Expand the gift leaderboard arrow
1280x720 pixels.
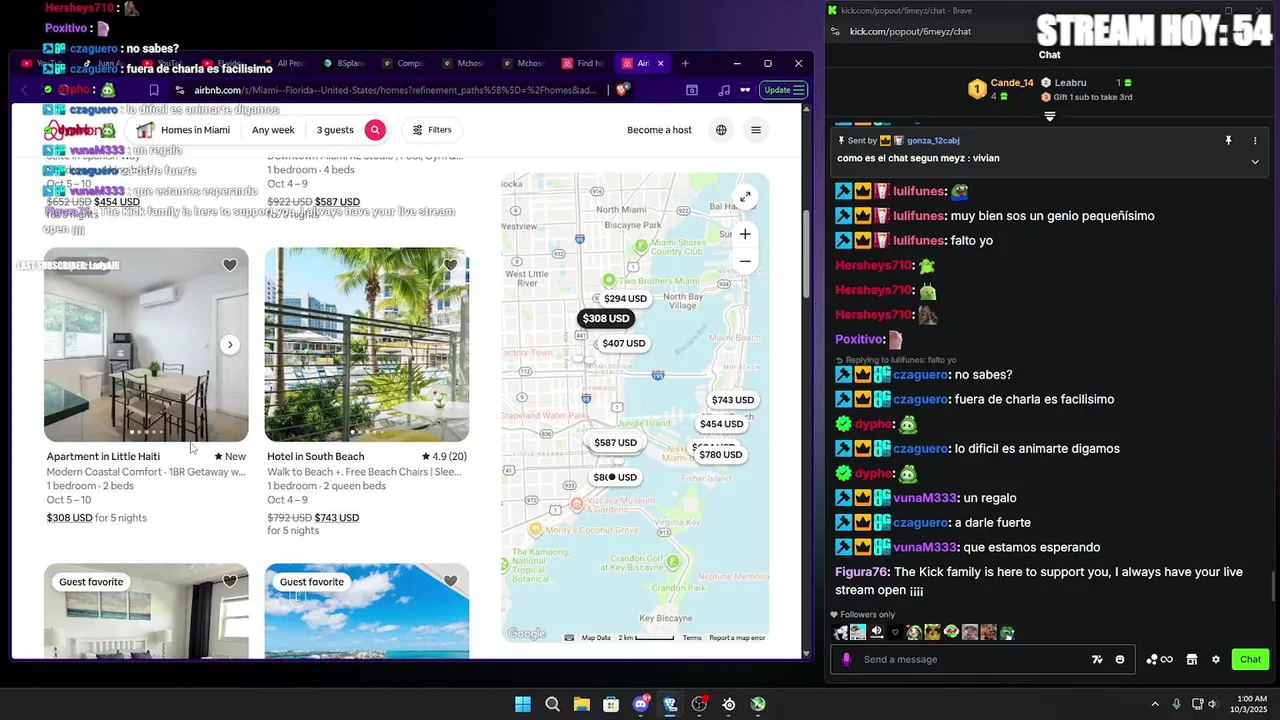click(x=1050, y=117)
